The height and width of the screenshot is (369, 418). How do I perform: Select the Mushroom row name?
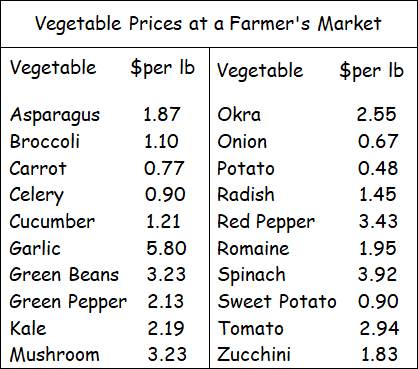pos(55,355)
